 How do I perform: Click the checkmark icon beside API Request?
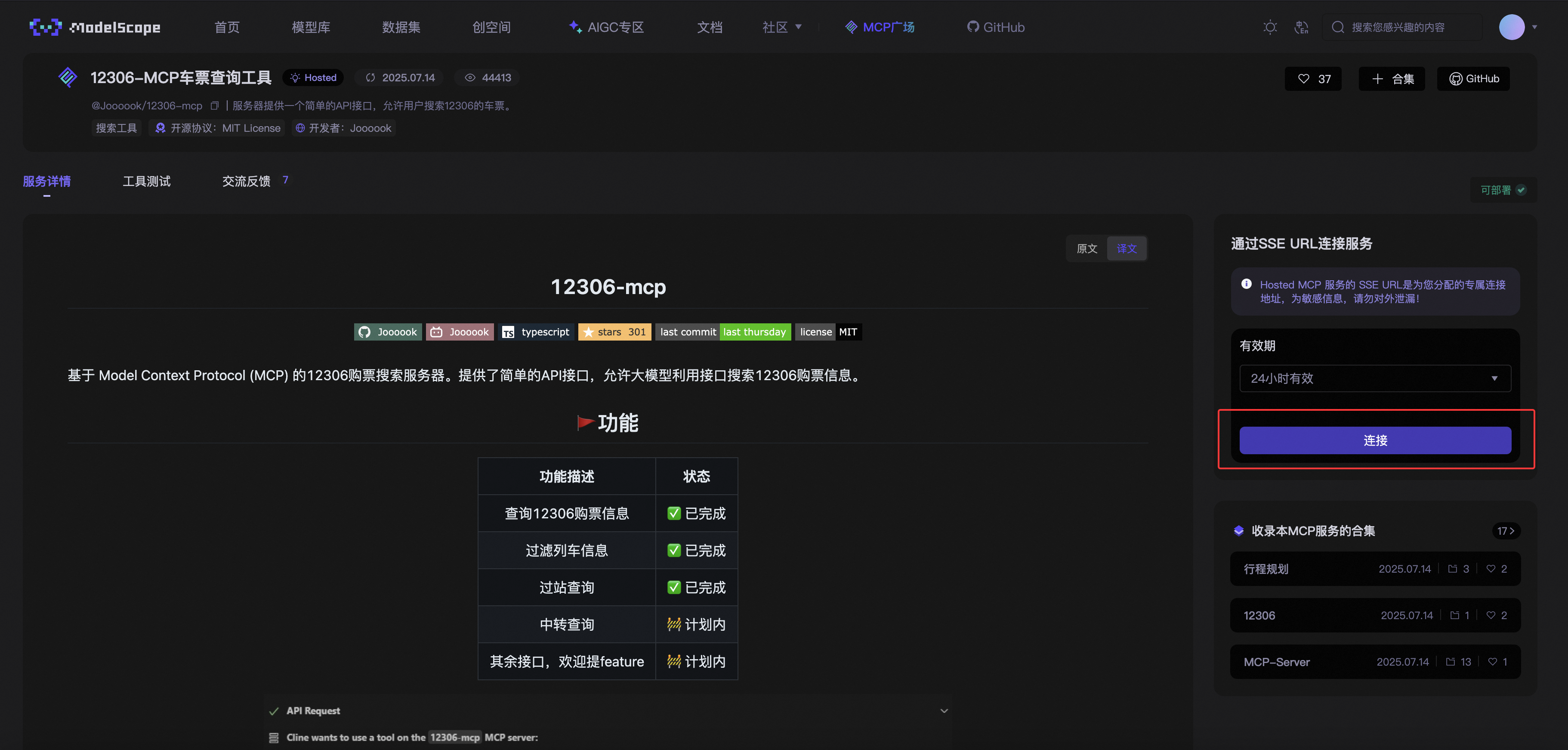point(274,711)
